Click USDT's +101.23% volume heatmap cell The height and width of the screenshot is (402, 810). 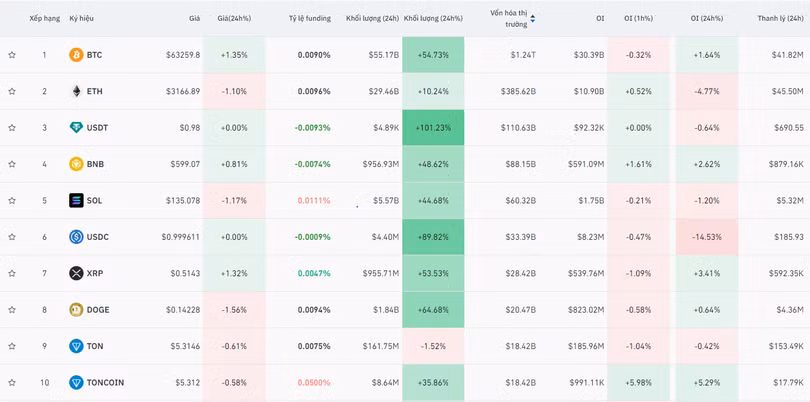[x=433, y=128]
